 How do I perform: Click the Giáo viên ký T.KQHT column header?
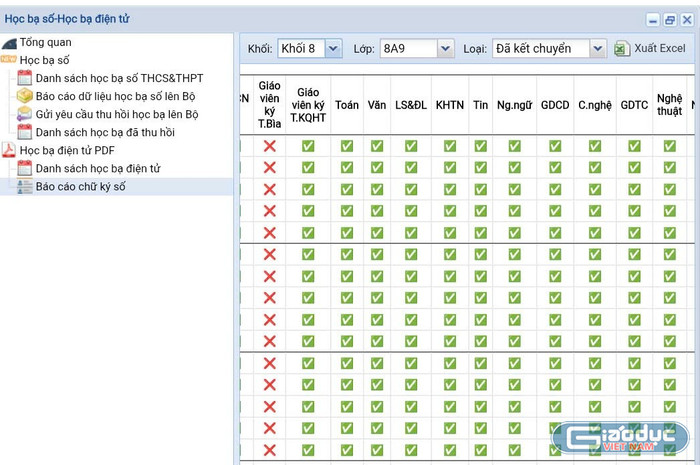point(308,105)
